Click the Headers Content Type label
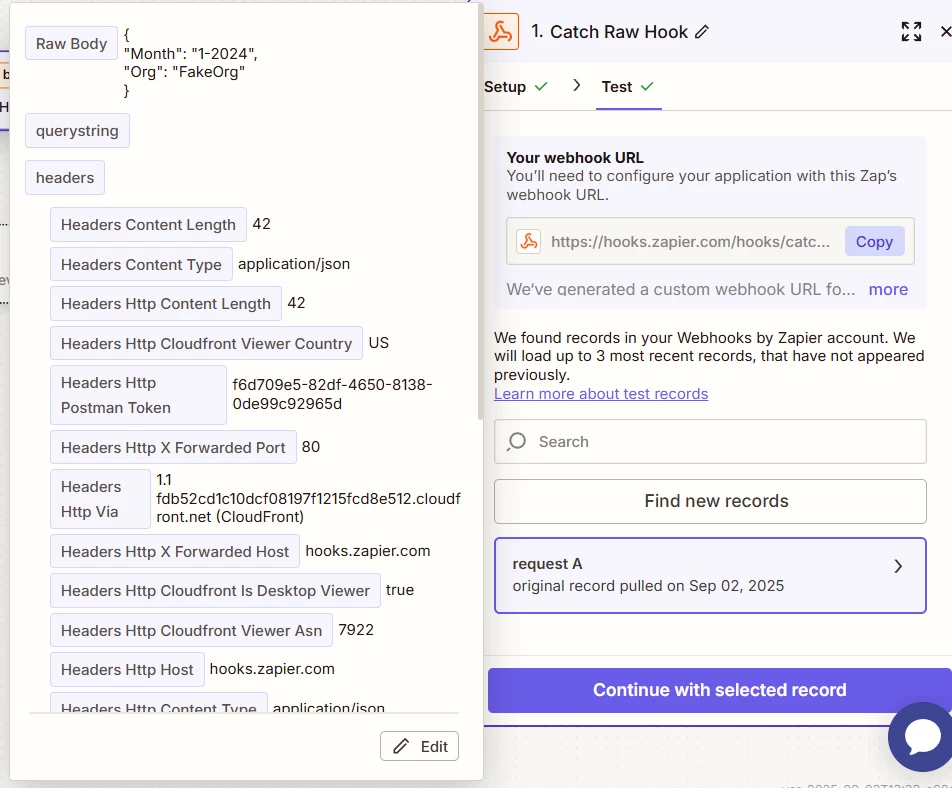 (x=141, y=265)
